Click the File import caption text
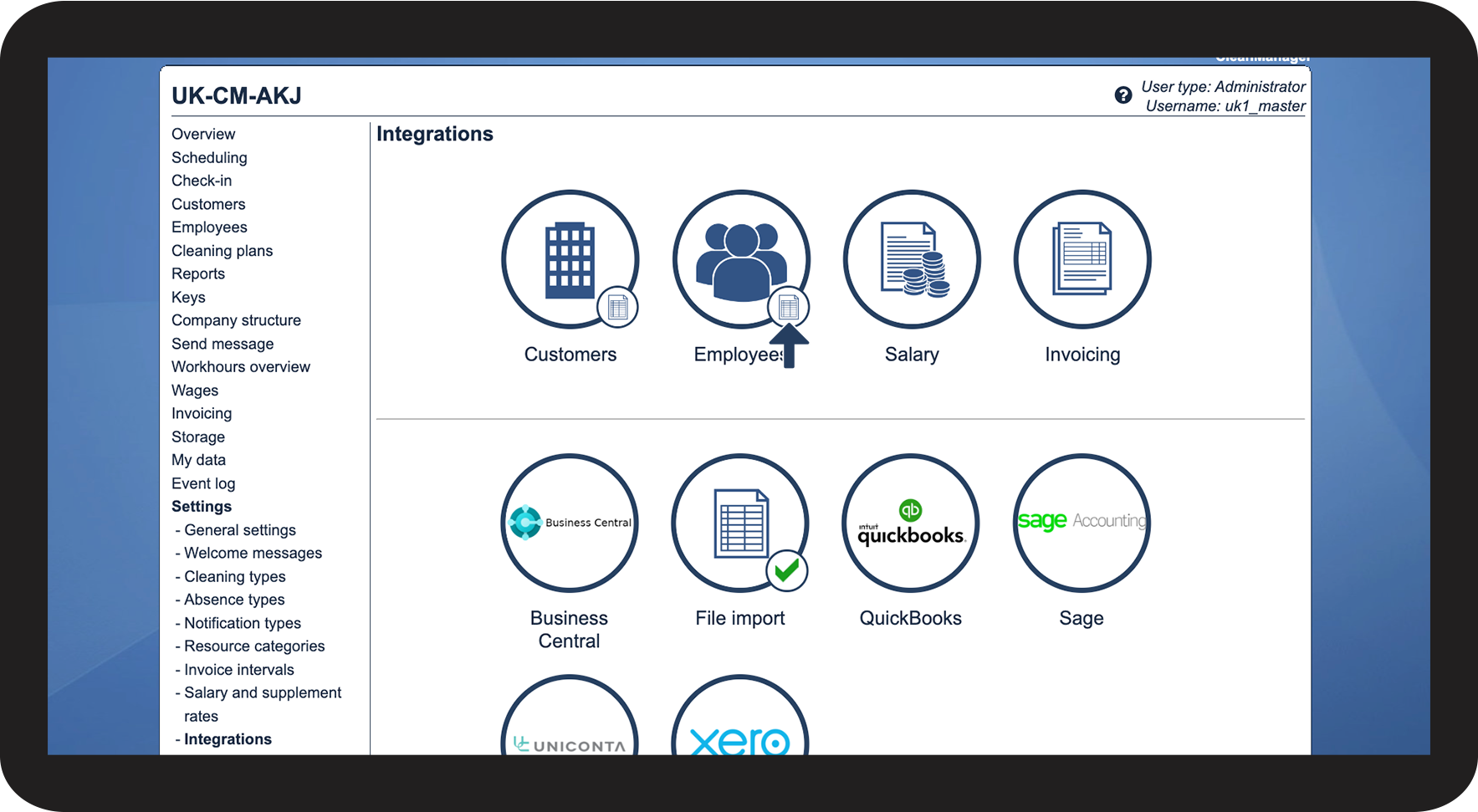This screenshot has width=1478, height=812. point(740,618)
